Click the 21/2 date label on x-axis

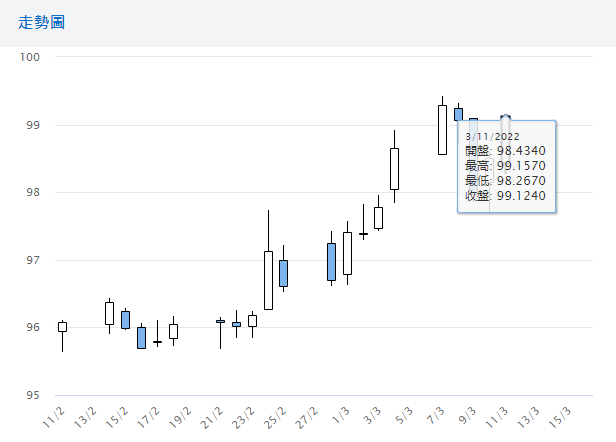point(211,418)
